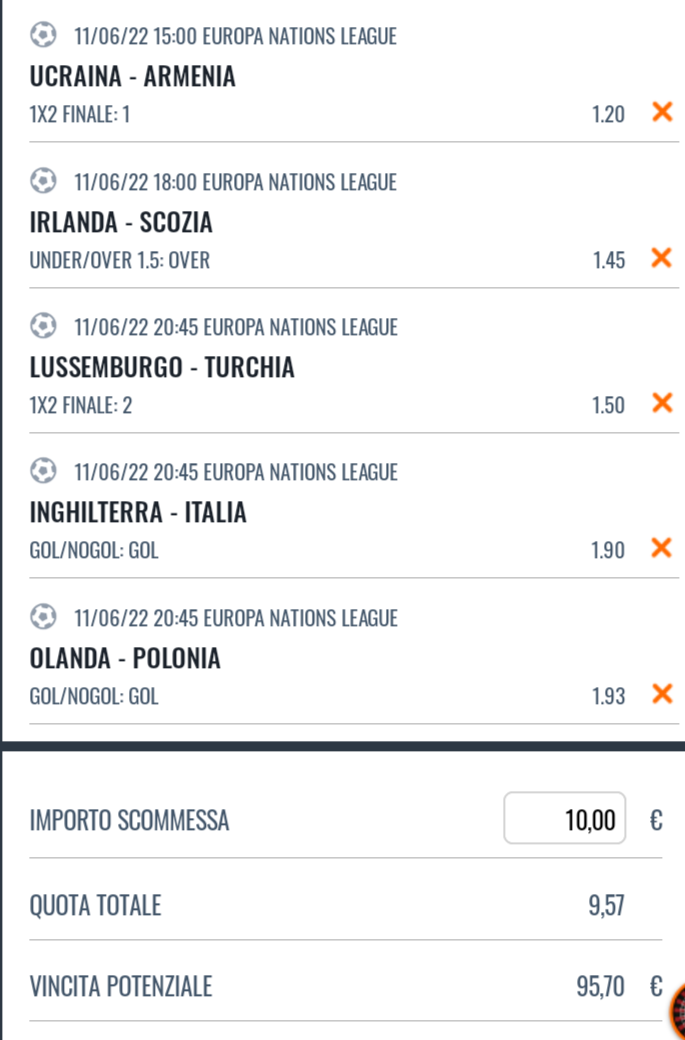Select the Lussemburgo - Turchia match name

click(x=162, y=367)
